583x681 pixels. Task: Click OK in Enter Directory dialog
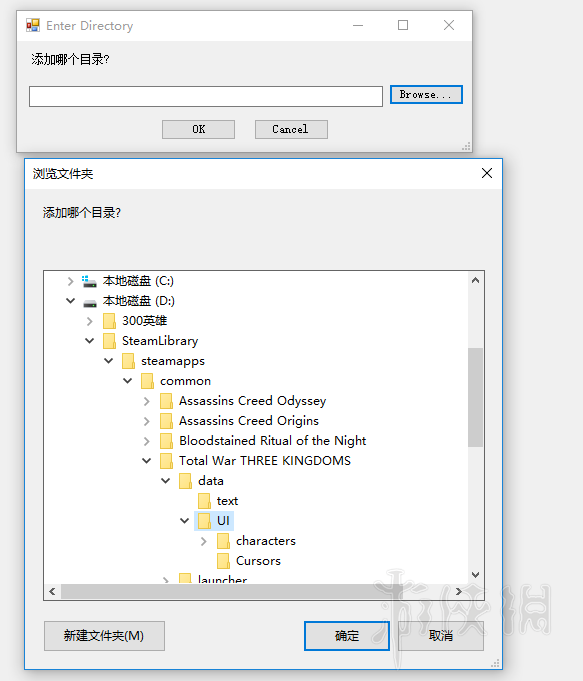pos(199,129)
